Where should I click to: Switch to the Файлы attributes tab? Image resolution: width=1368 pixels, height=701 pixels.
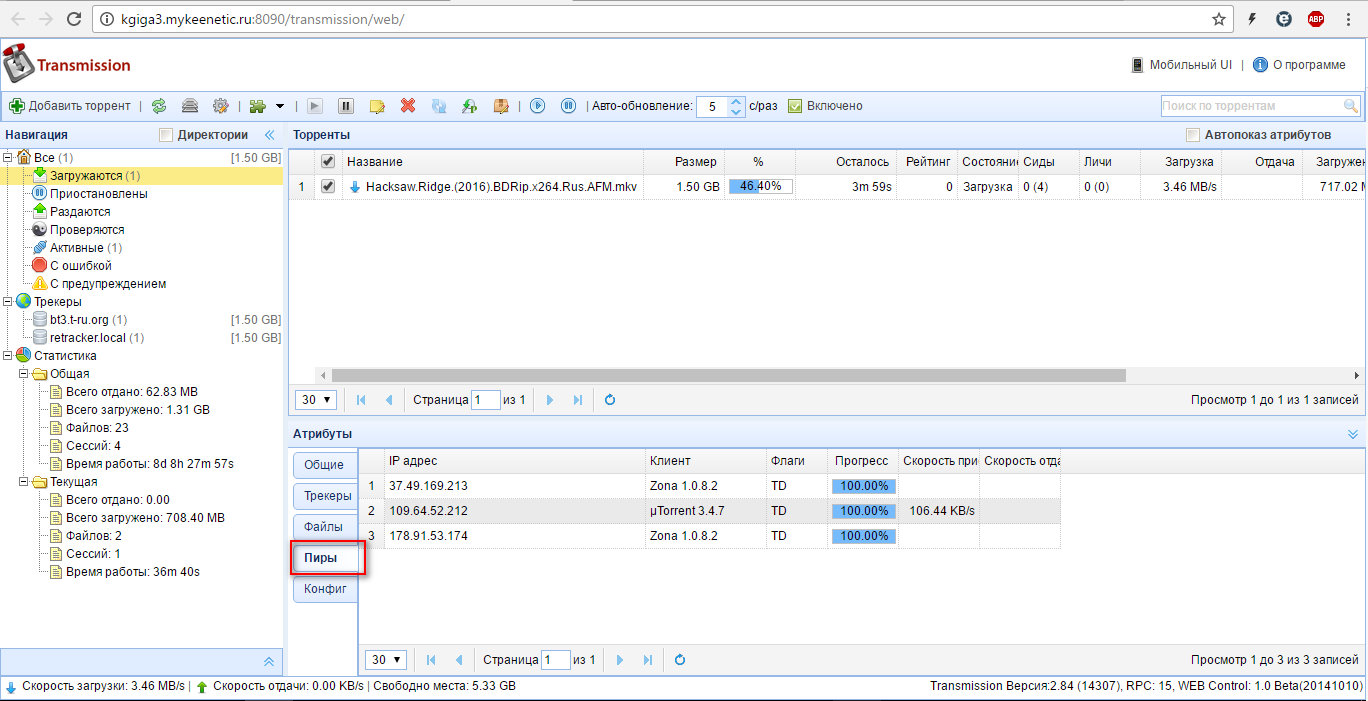tap(323, 526)
